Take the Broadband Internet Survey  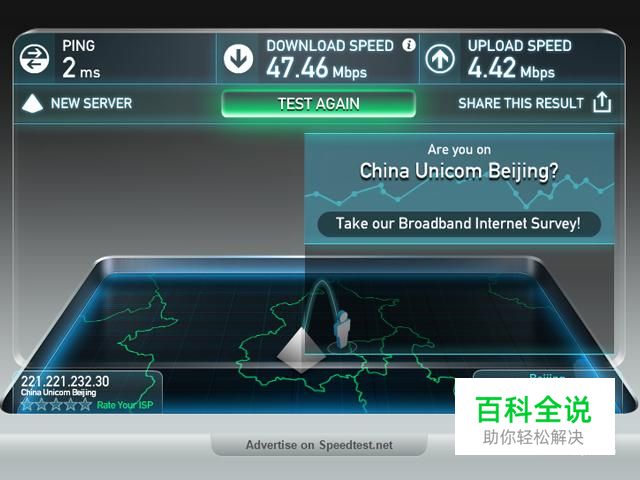(459, 224)
